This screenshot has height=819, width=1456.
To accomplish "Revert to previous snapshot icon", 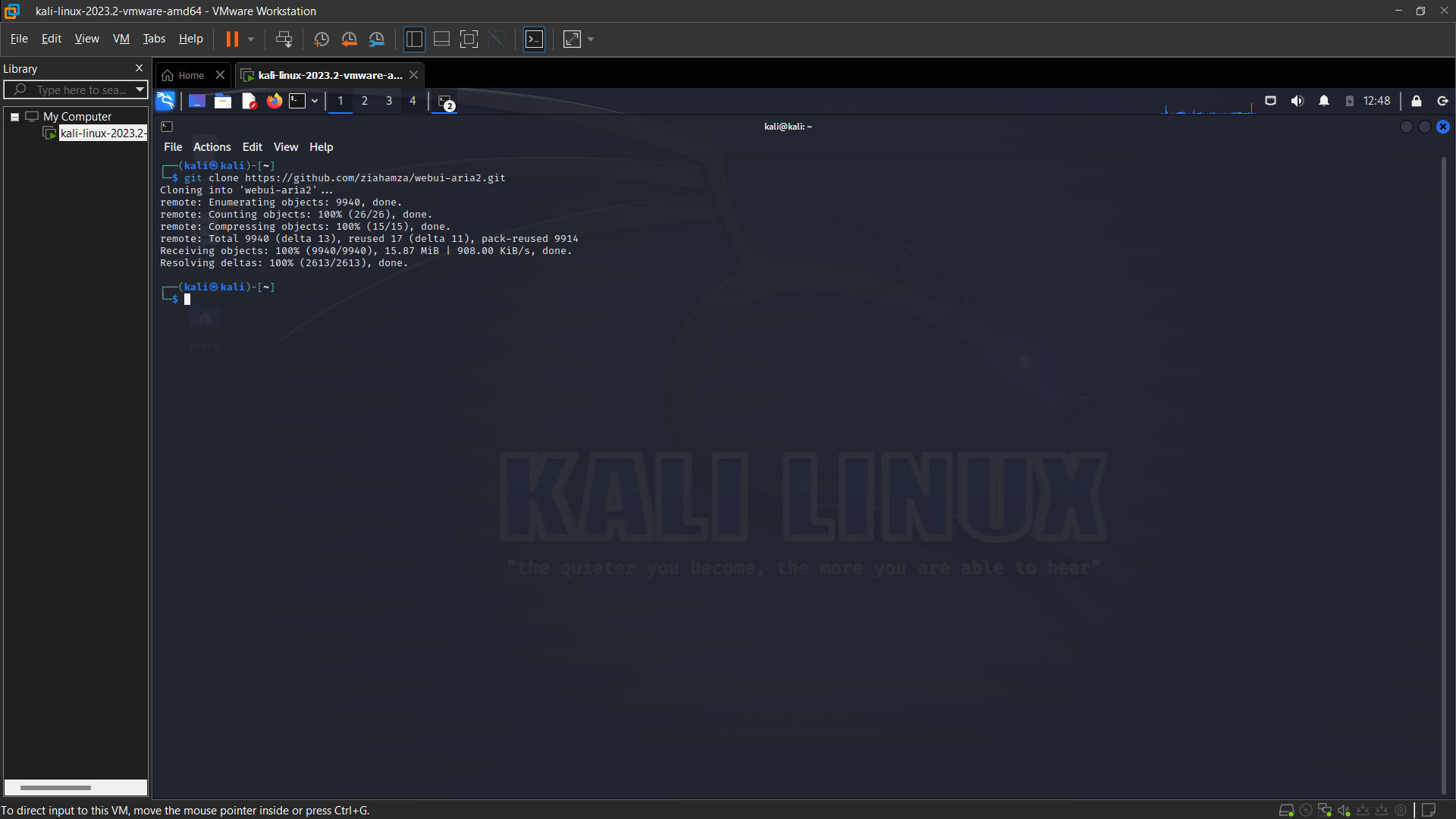I will pos(349,39).
